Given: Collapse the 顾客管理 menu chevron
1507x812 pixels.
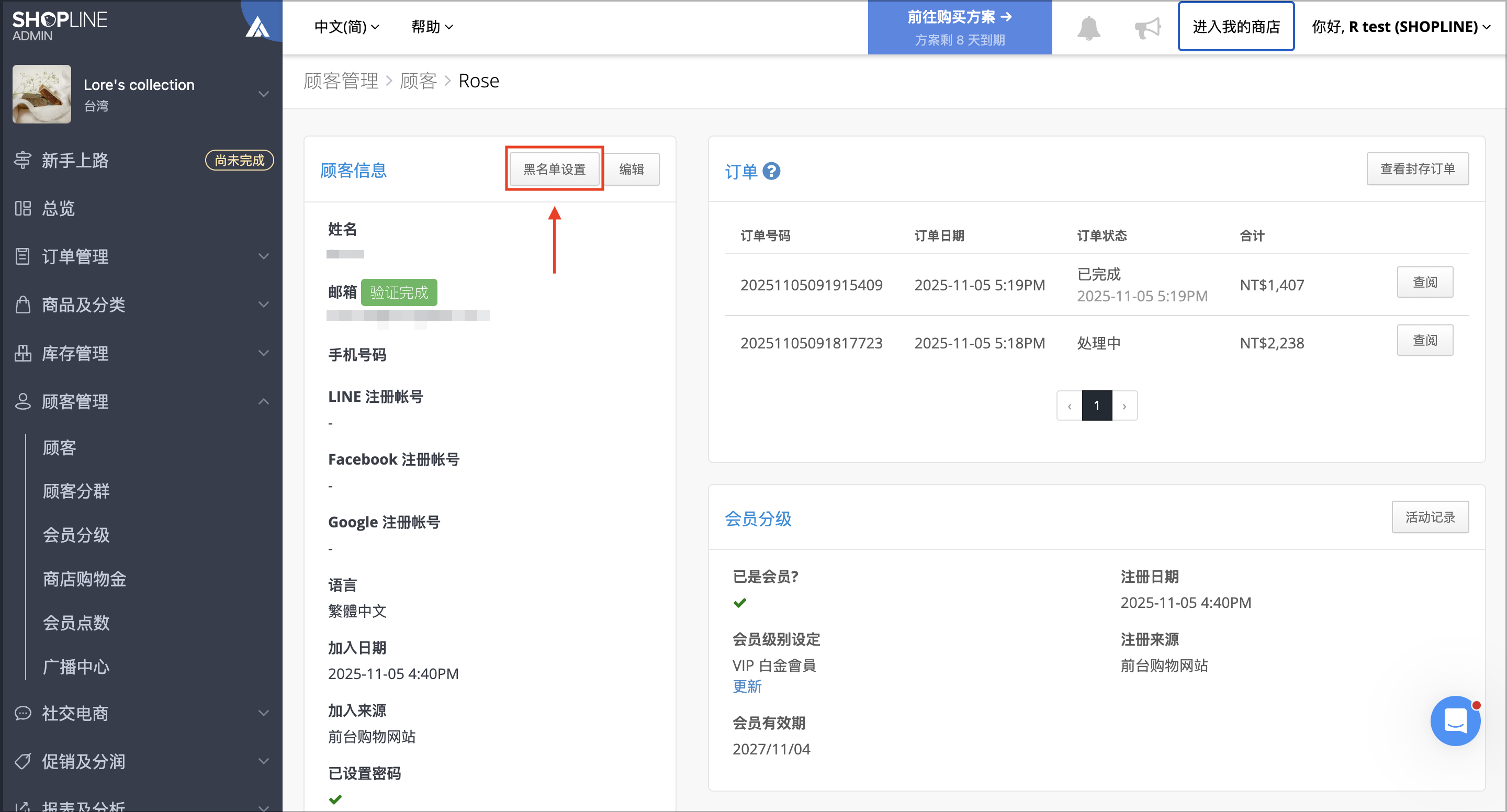Looking at the screenshot, I should click(x=264, y=401).
